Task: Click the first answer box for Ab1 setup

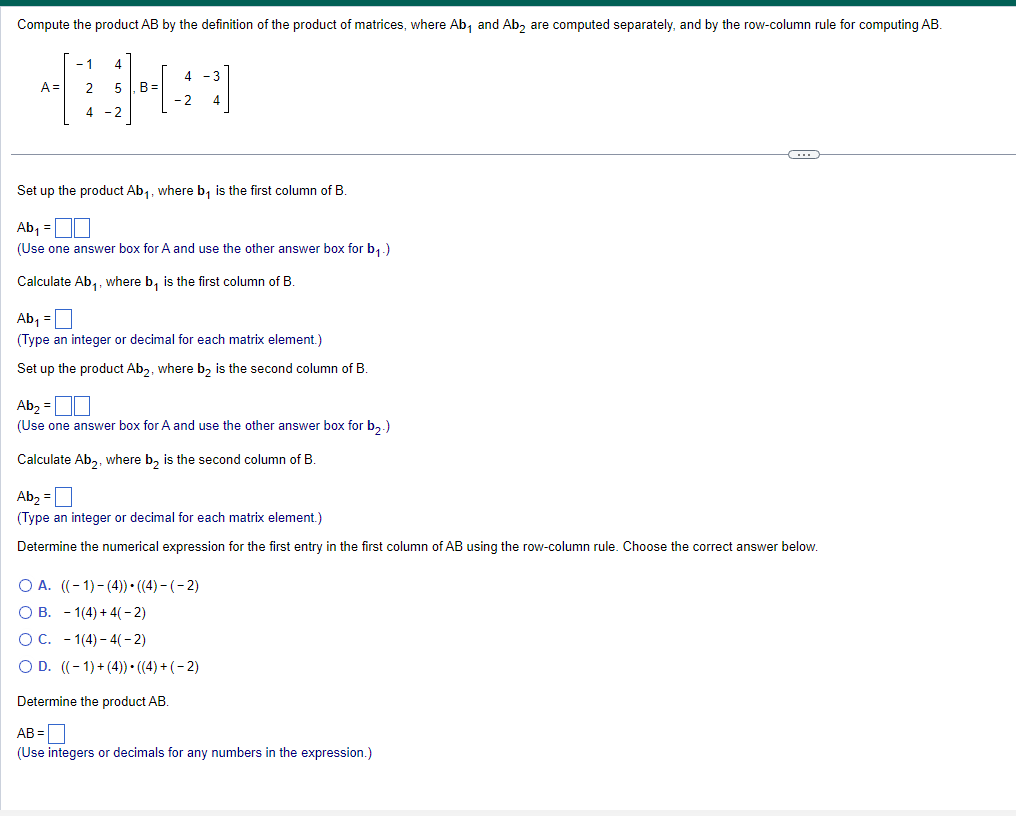Action: [x=63, y=226]
